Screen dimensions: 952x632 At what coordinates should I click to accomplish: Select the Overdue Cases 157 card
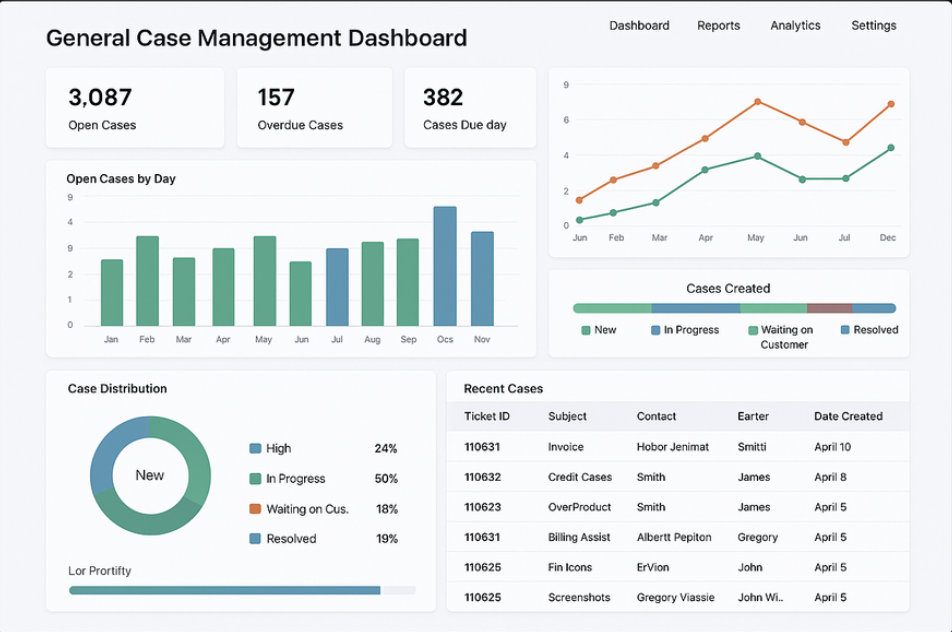313,108
